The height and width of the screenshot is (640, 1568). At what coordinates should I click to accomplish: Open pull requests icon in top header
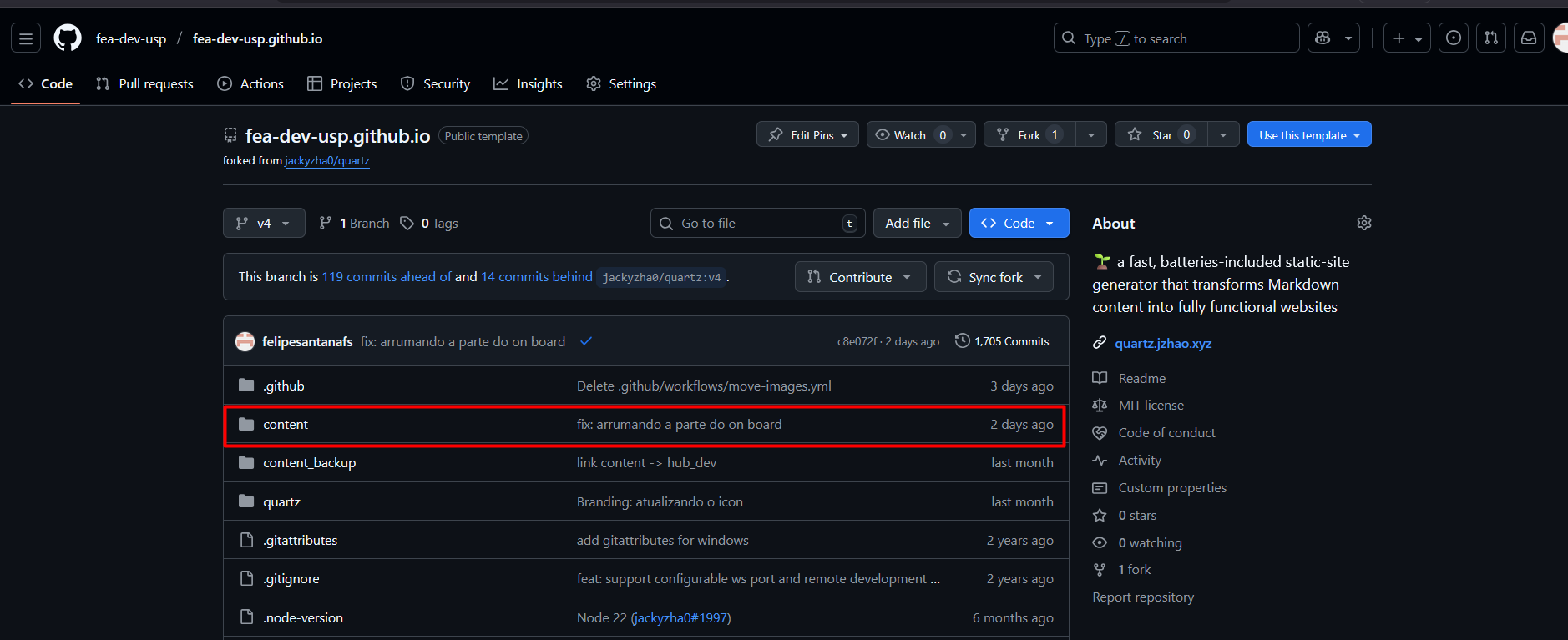coord(1491,38)
